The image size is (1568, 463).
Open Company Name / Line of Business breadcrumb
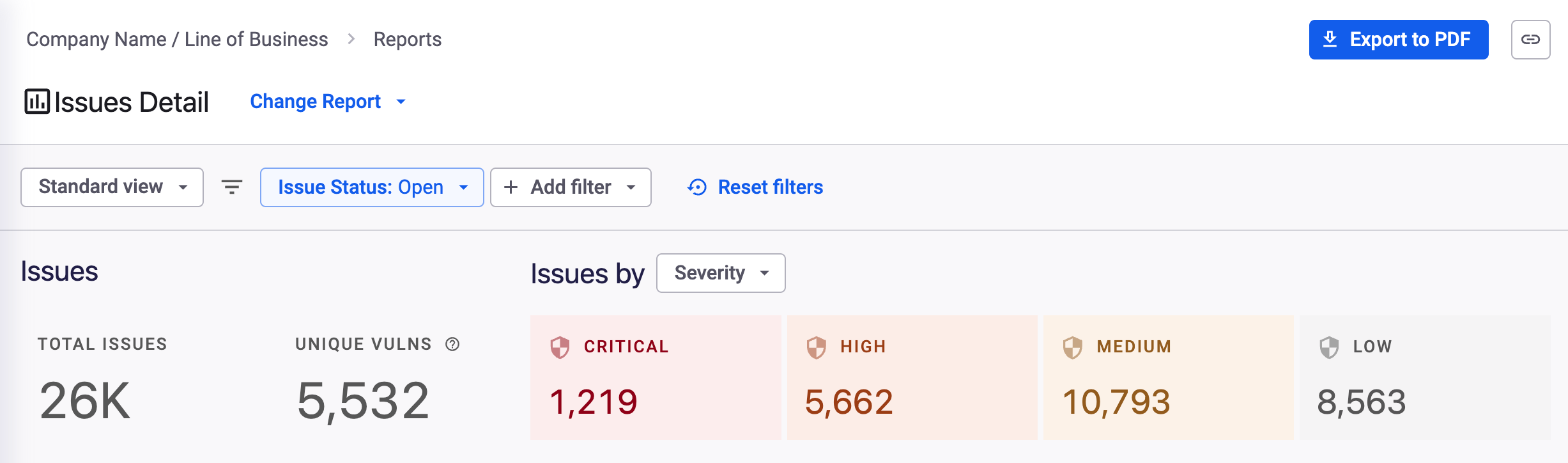(177, 40)
